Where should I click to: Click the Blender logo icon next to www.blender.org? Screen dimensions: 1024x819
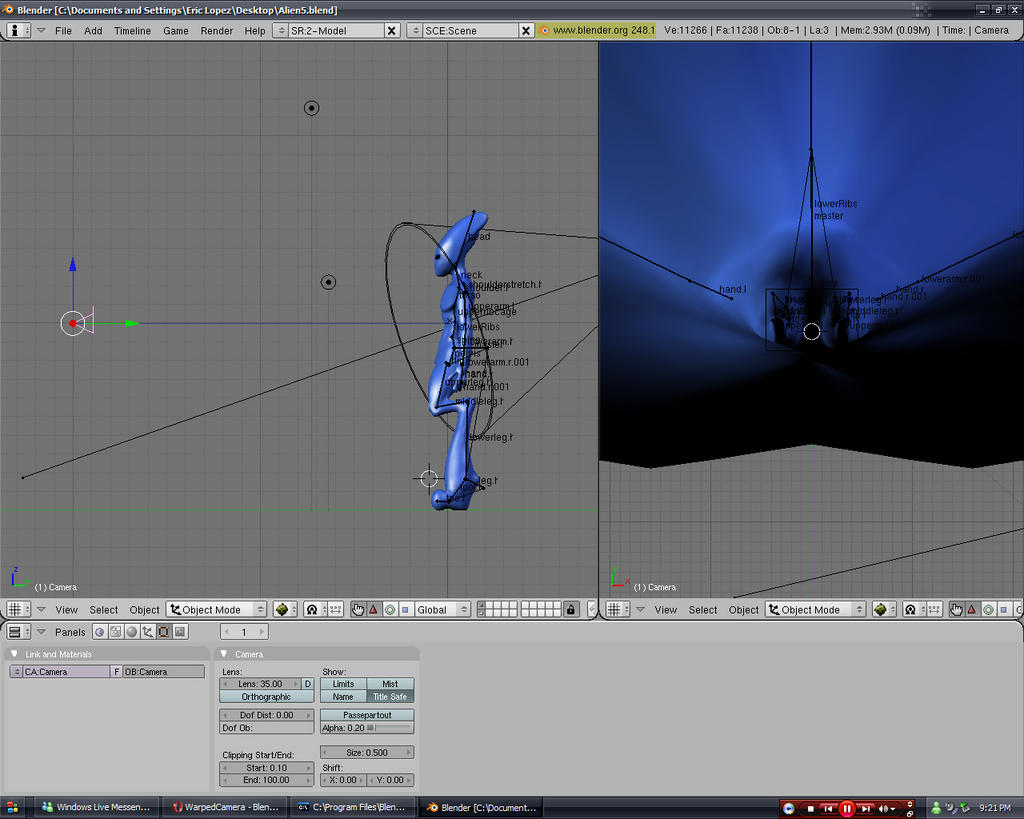pos(545,30)
